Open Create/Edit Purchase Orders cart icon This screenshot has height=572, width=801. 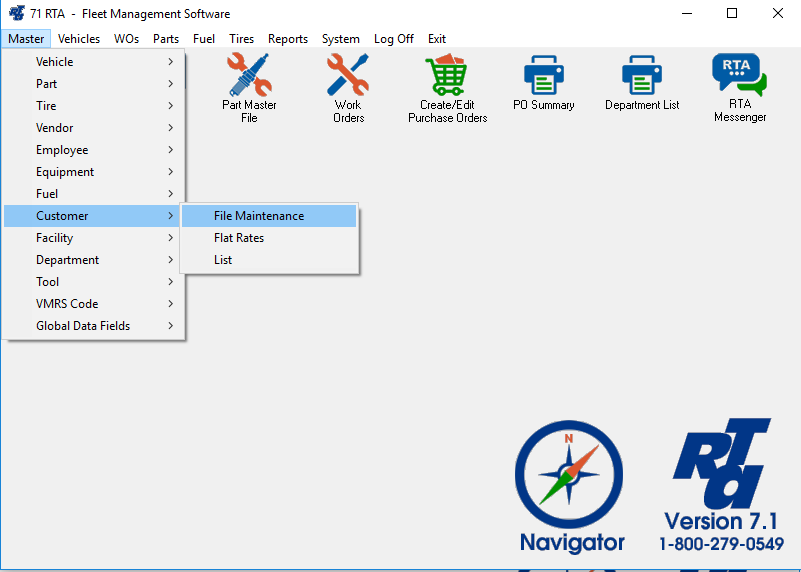tap(447, 76)
